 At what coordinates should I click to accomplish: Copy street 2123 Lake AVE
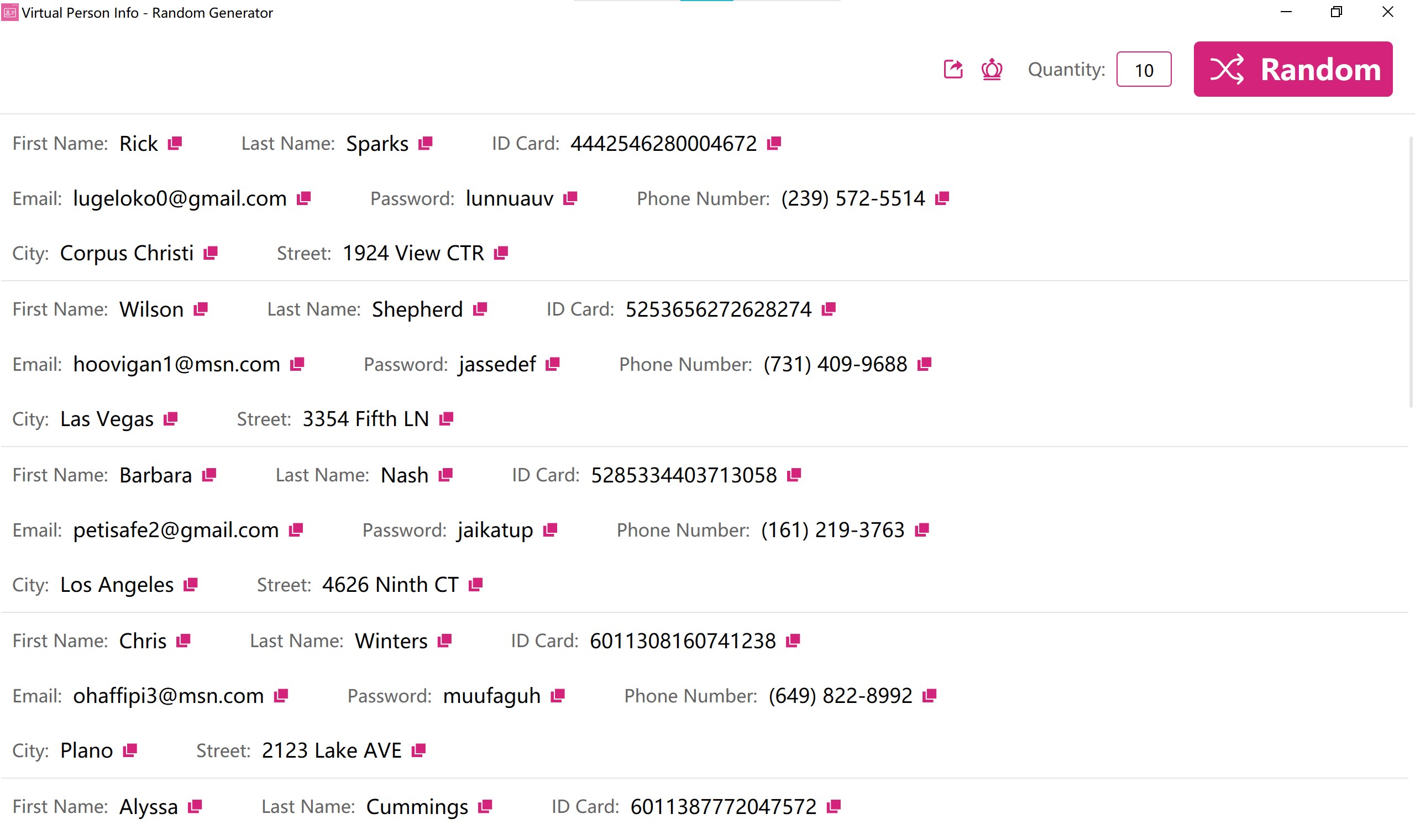(x=418, y=750)
